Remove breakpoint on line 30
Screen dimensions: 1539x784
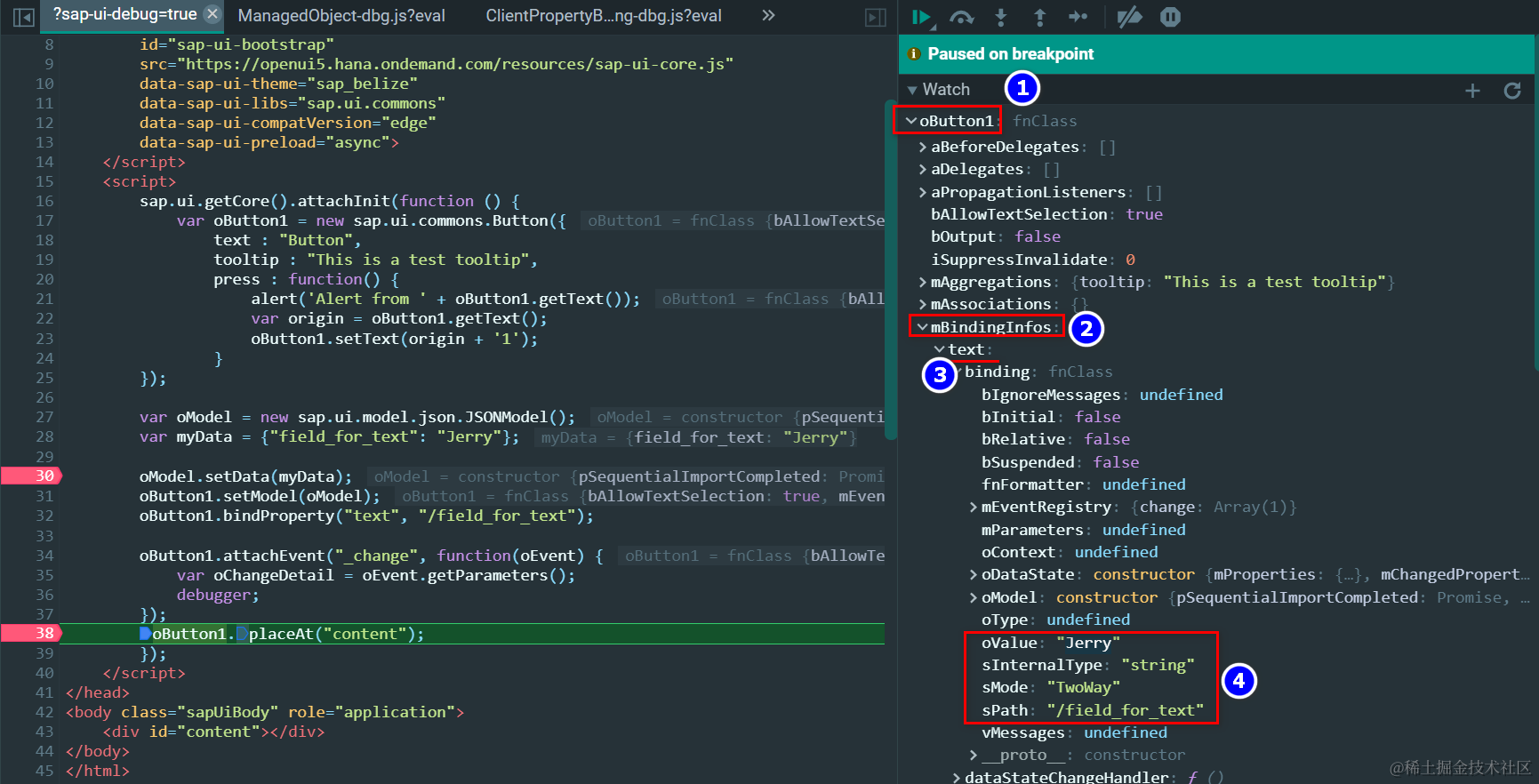pyautogui.click(x=31, y=476)
